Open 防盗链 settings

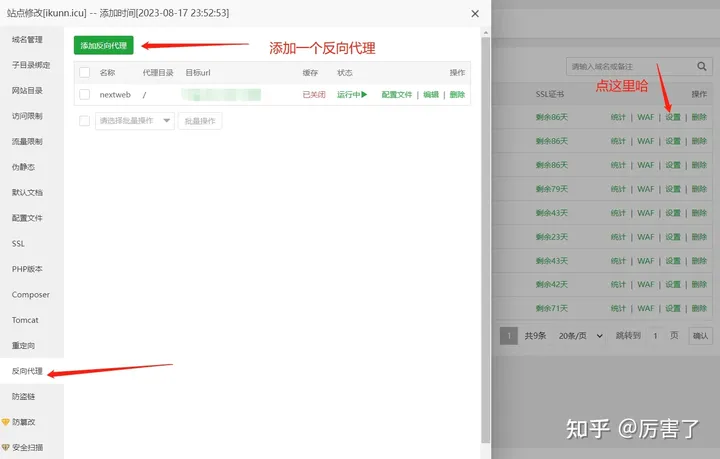[x=23, y=397]
